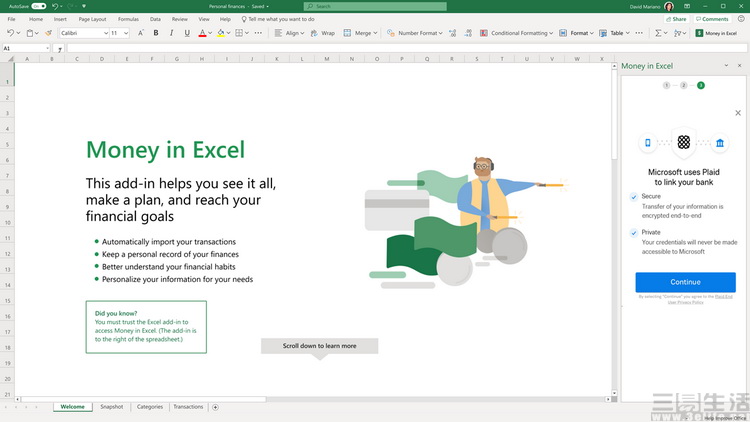Open more font options ellipsis
Viewport: 750px width, 422px height.
click(258, 33)
